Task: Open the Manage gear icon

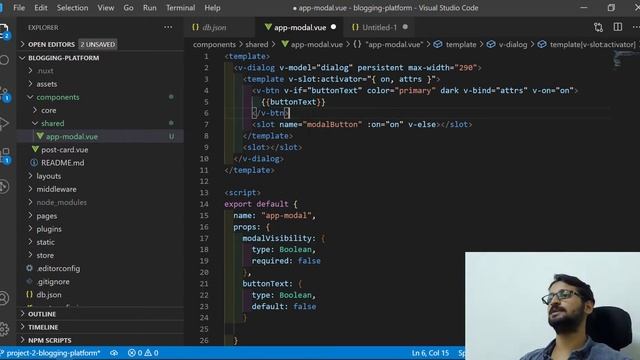Action: [x=4, y=328]
